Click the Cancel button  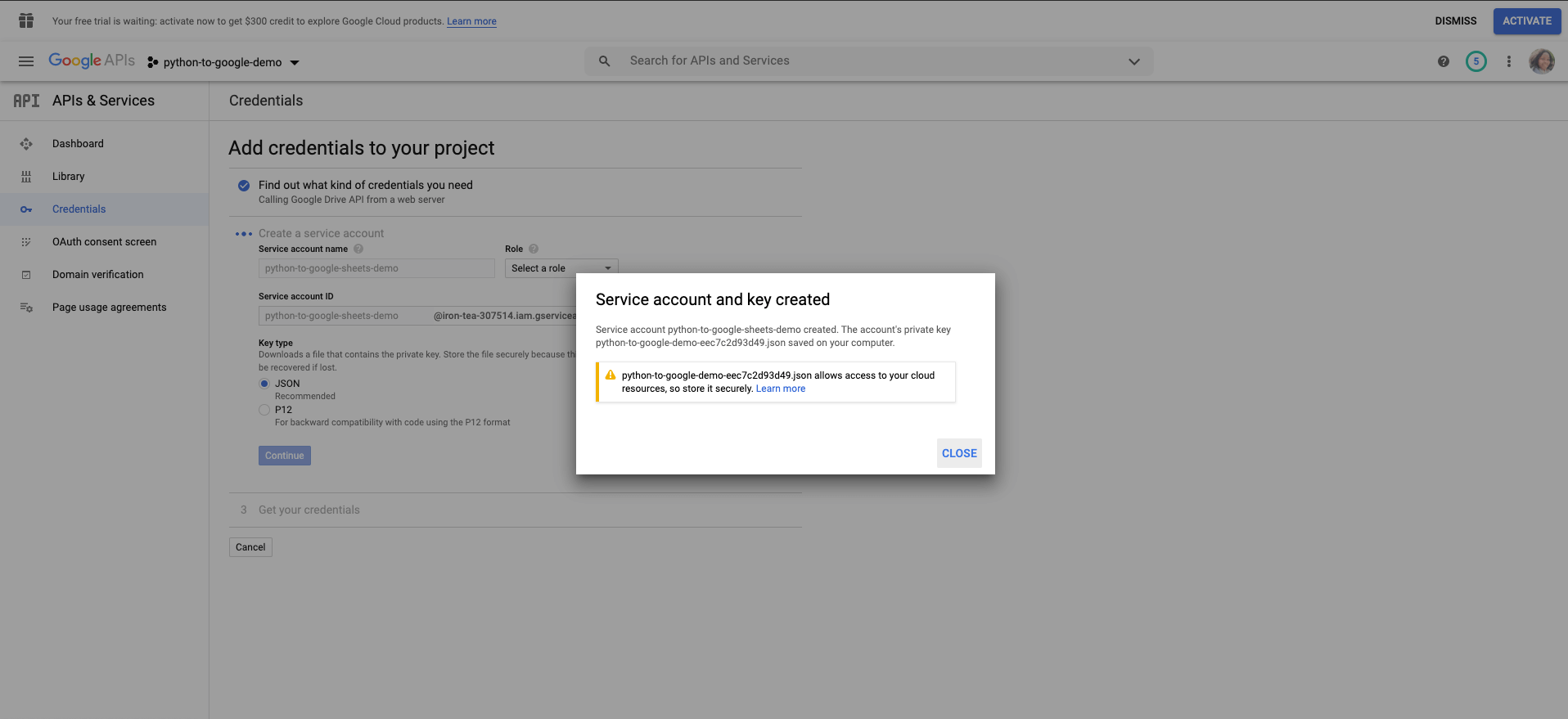click(x=250, y=547)
